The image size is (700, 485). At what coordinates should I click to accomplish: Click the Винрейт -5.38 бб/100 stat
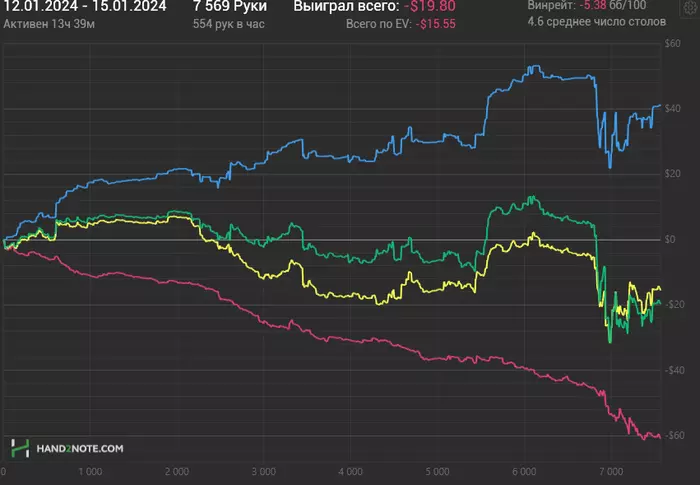pyautogui.click(x=587, y=5)
